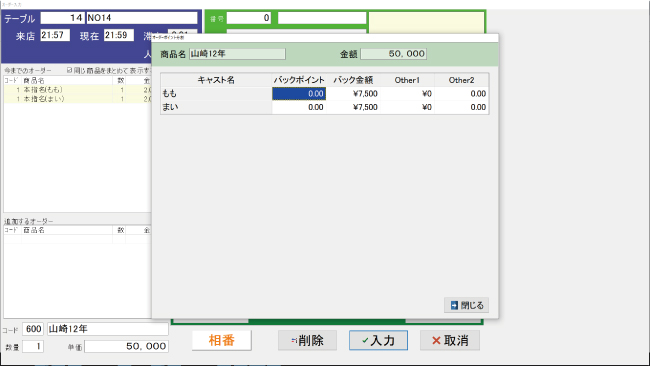Confirm the order with 入力 button
650x367 pixels.
click(x=378, y=340)
